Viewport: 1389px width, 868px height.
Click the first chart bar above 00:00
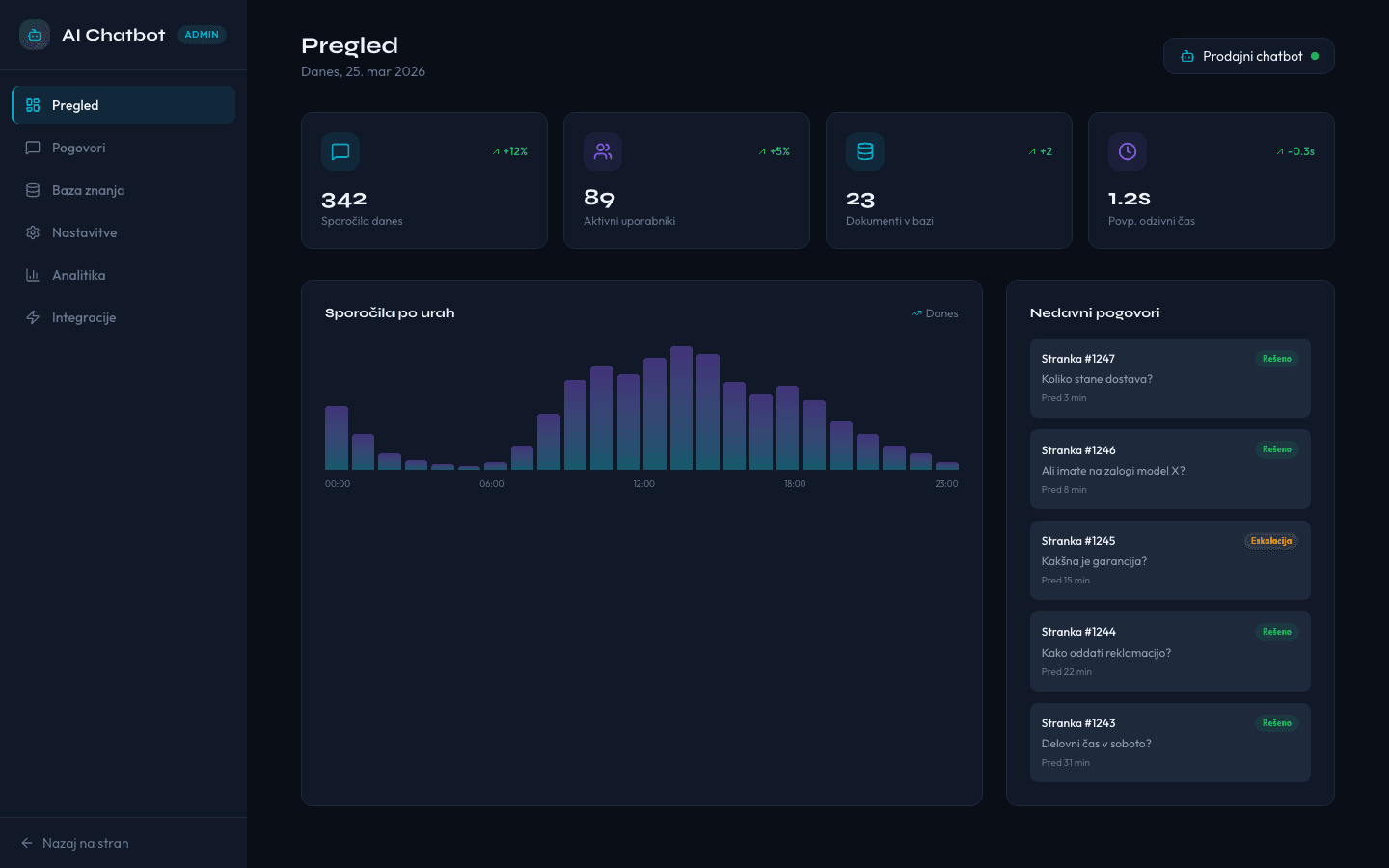coord(337,438)
